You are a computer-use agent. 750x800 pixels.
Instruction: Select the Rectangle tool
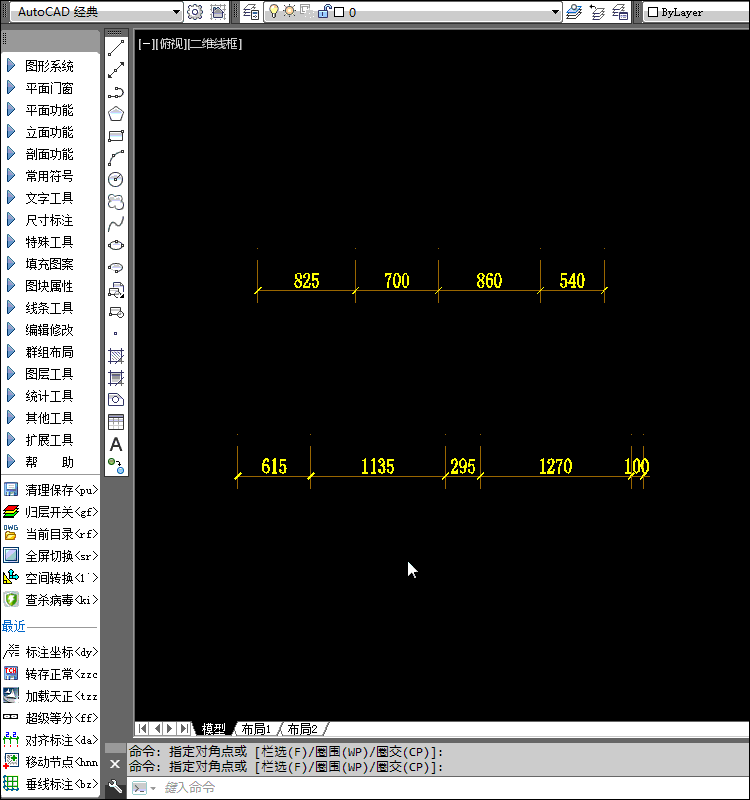(116, 136)
